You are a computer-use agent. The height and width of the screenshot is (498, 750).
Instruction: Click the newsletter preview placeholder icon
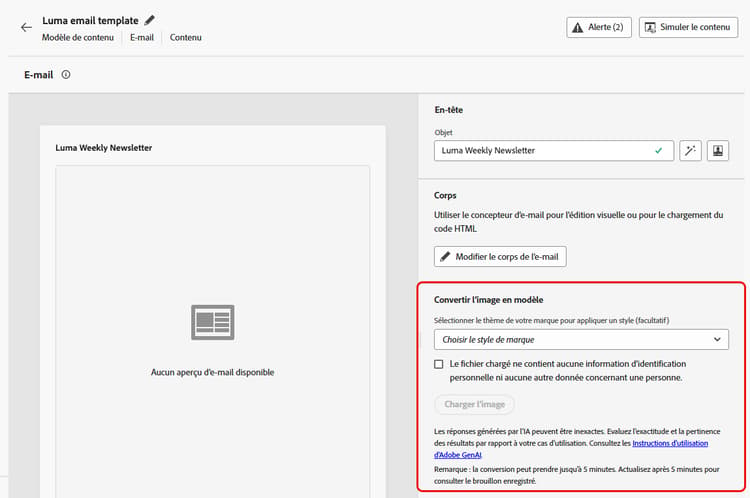pos(213,322)
